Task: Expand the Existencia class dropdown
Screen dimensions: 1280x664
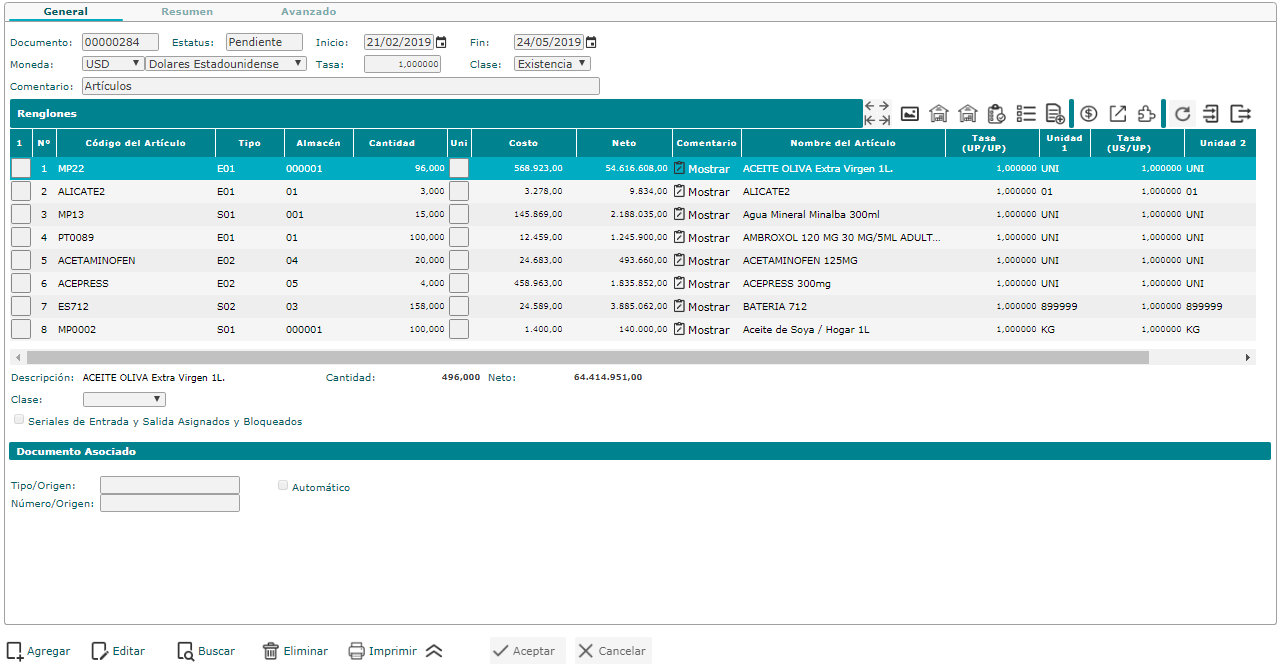Action: [x=552, y=64]
